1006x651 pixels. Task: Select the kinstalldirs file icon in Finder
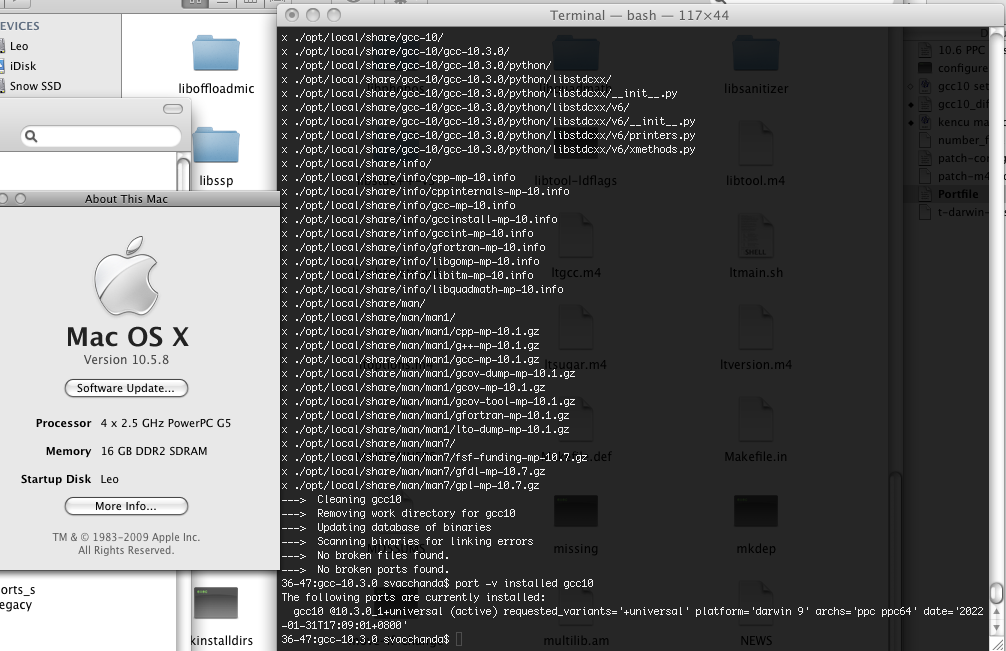(x=216, y=603)
